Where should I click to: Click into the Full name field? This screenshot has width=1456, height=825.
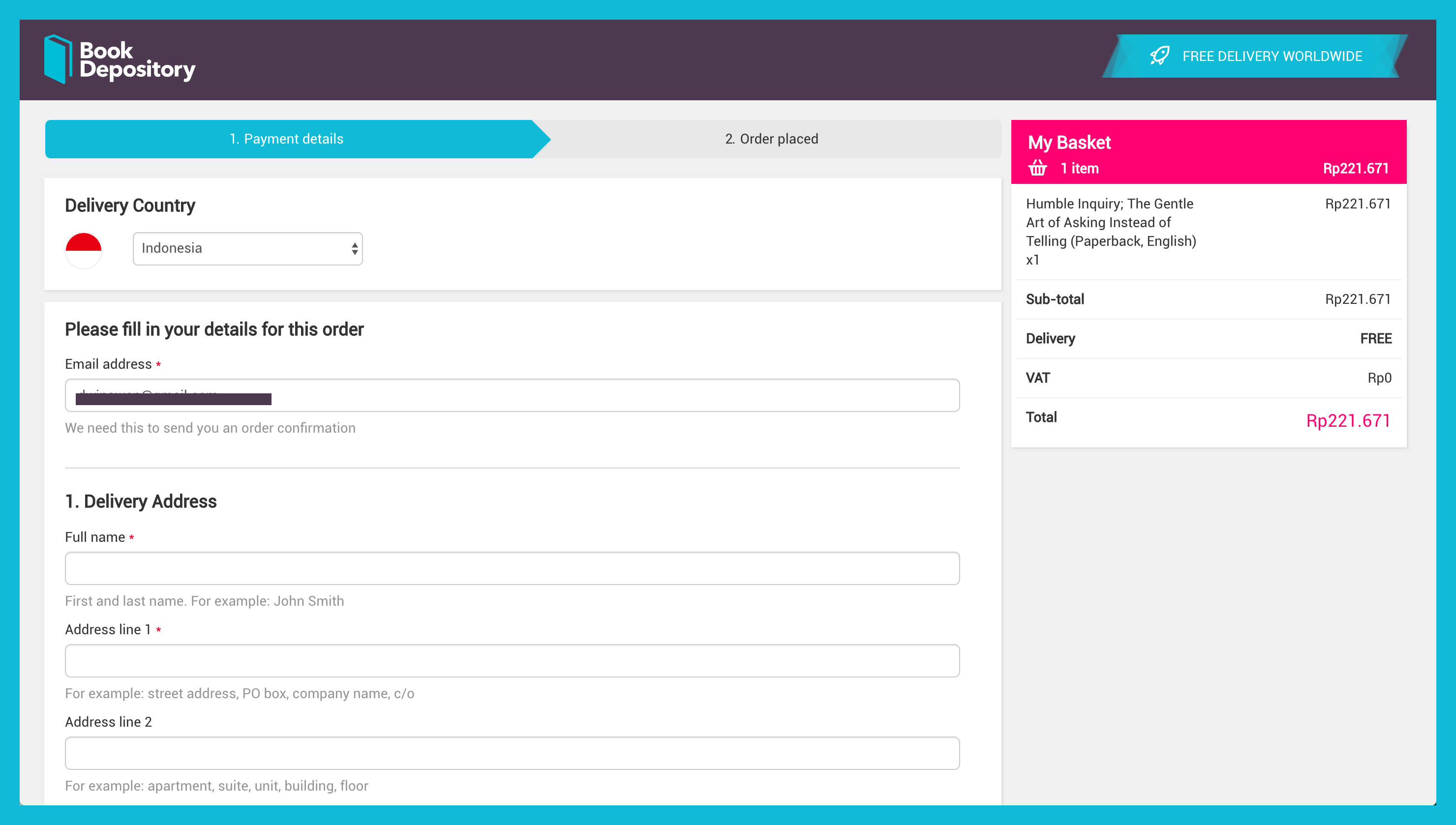pos(512,568)
